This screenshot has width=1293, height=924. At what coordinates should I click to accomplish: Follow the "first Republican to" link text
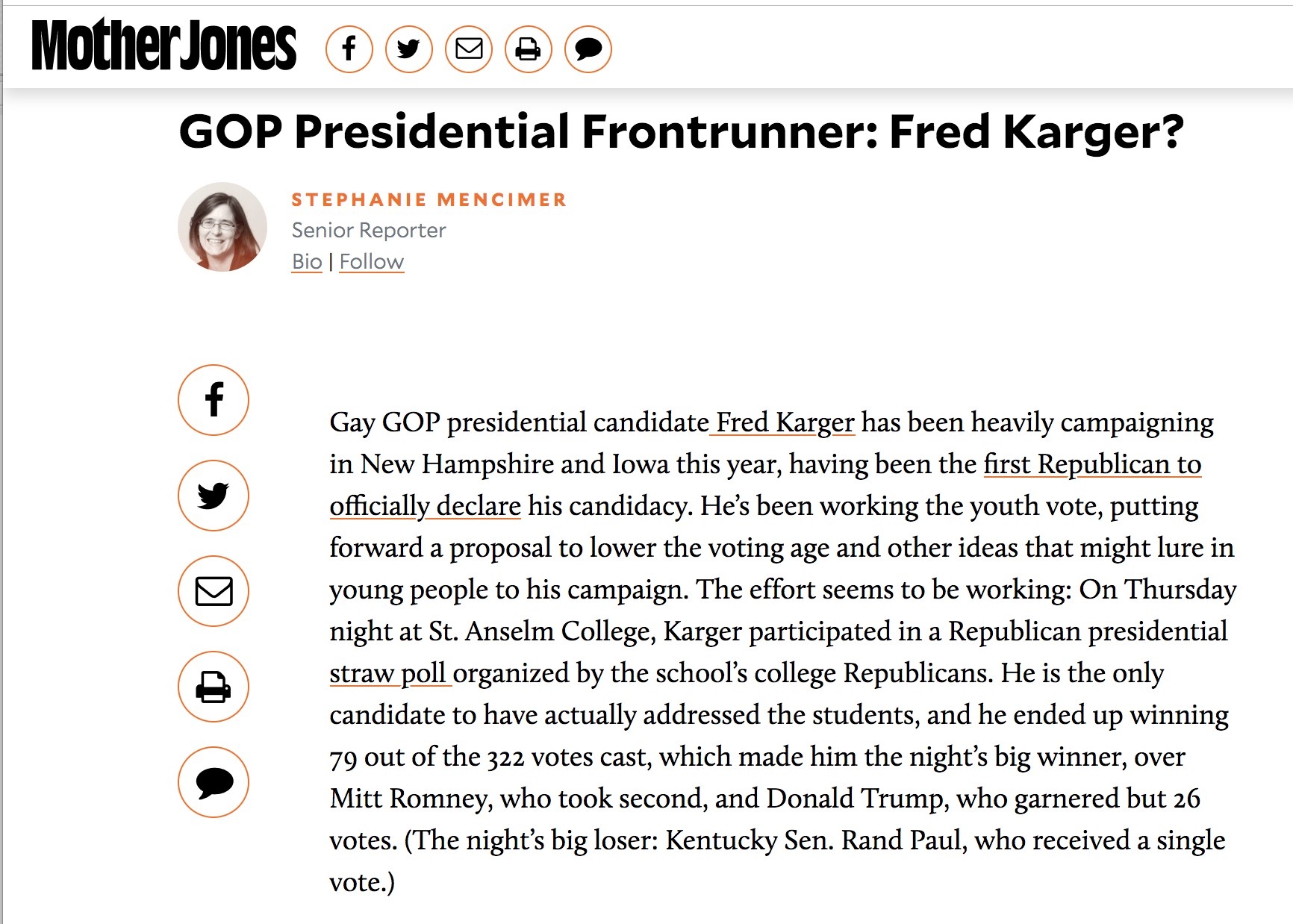click(x=1092, y=464)
